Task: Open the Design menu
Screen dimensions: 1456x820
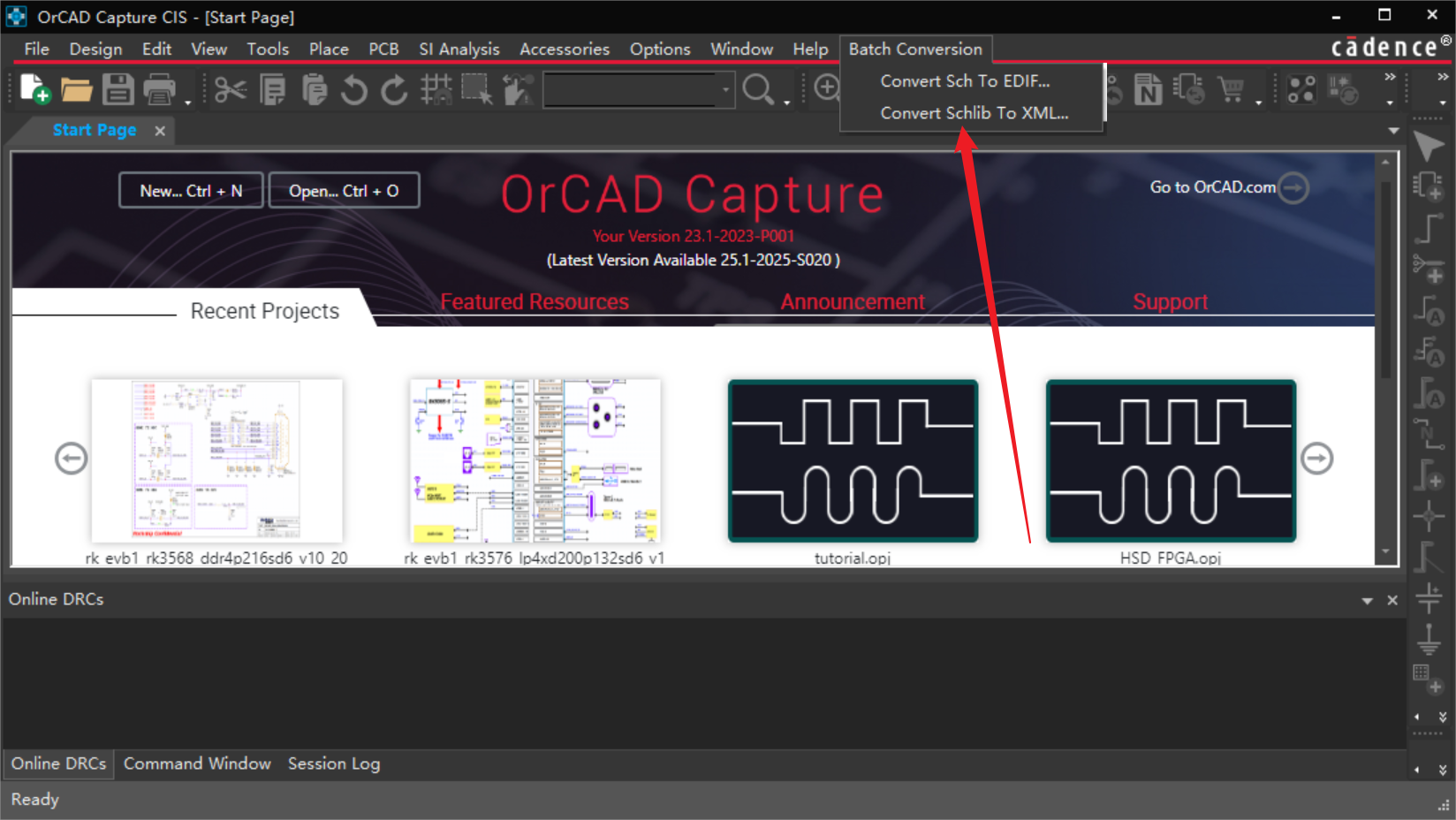Action: (95, 49)
